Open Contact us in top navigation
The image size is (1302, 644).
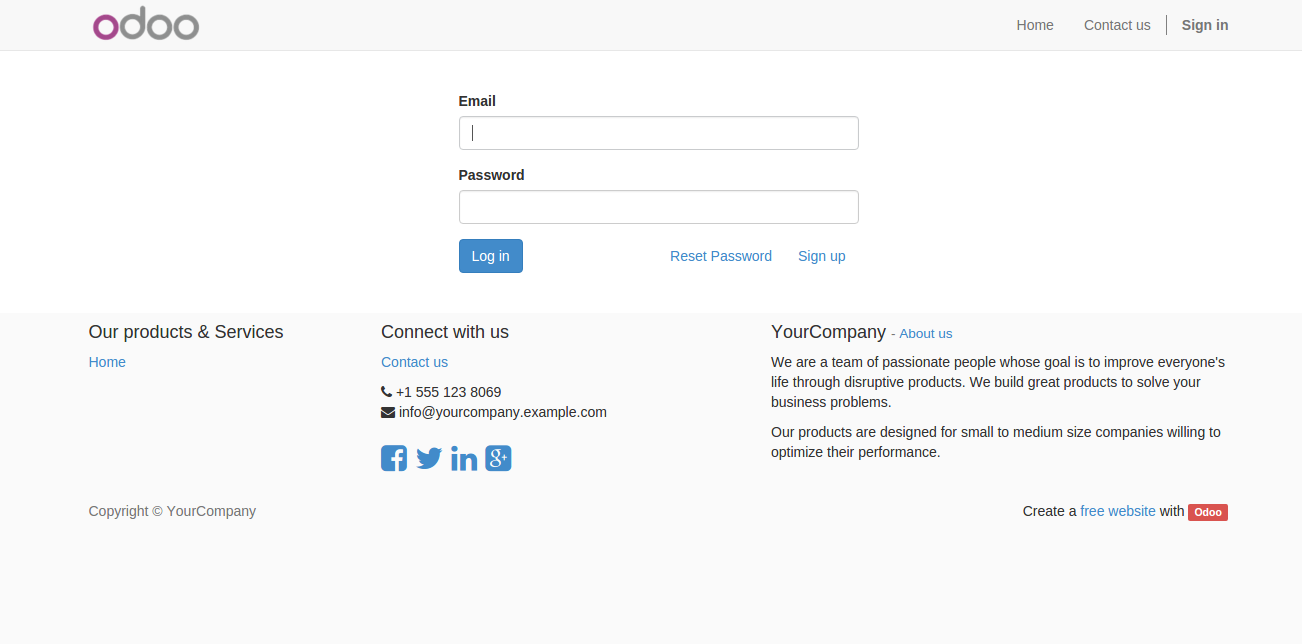pos(1117,25)
